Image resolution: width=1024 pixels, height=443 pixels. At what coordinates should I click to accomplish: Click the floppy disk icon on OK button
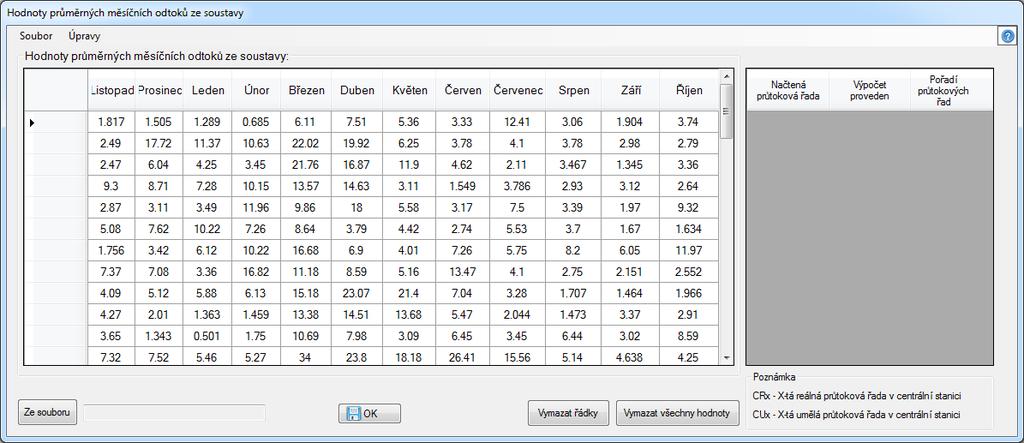point(354,414)
